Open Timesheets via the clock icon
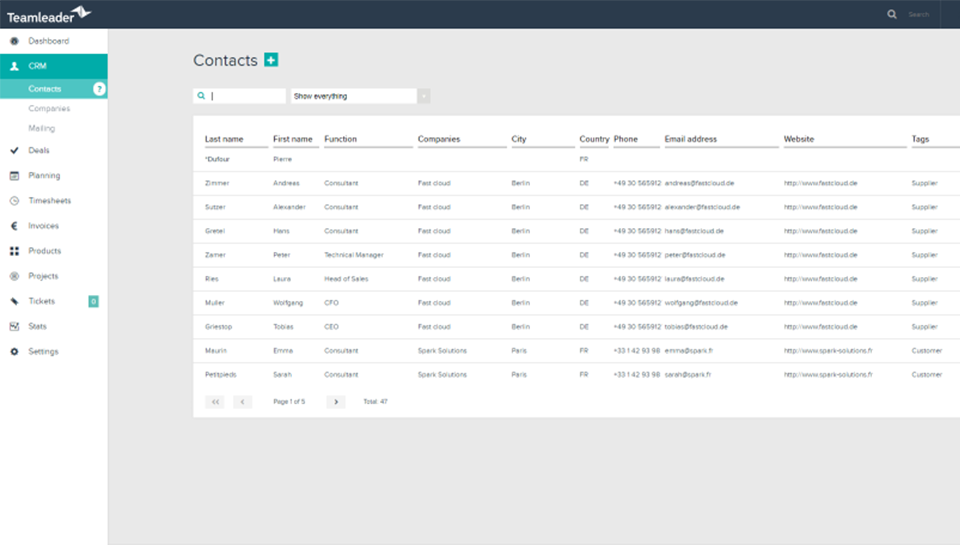This screenshot has width=960, height=545. (14, 201)
